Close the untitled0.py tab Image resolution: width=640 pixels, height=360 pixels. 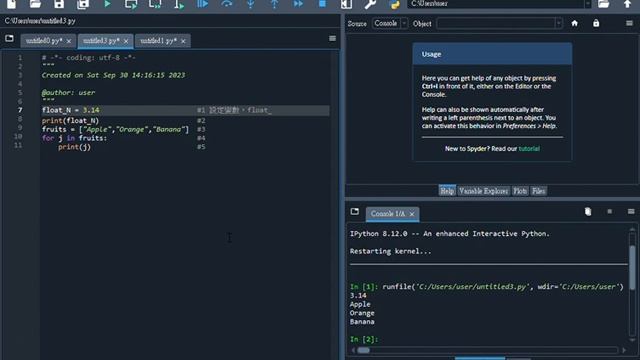pyautogui.click(x=69, y=41)
